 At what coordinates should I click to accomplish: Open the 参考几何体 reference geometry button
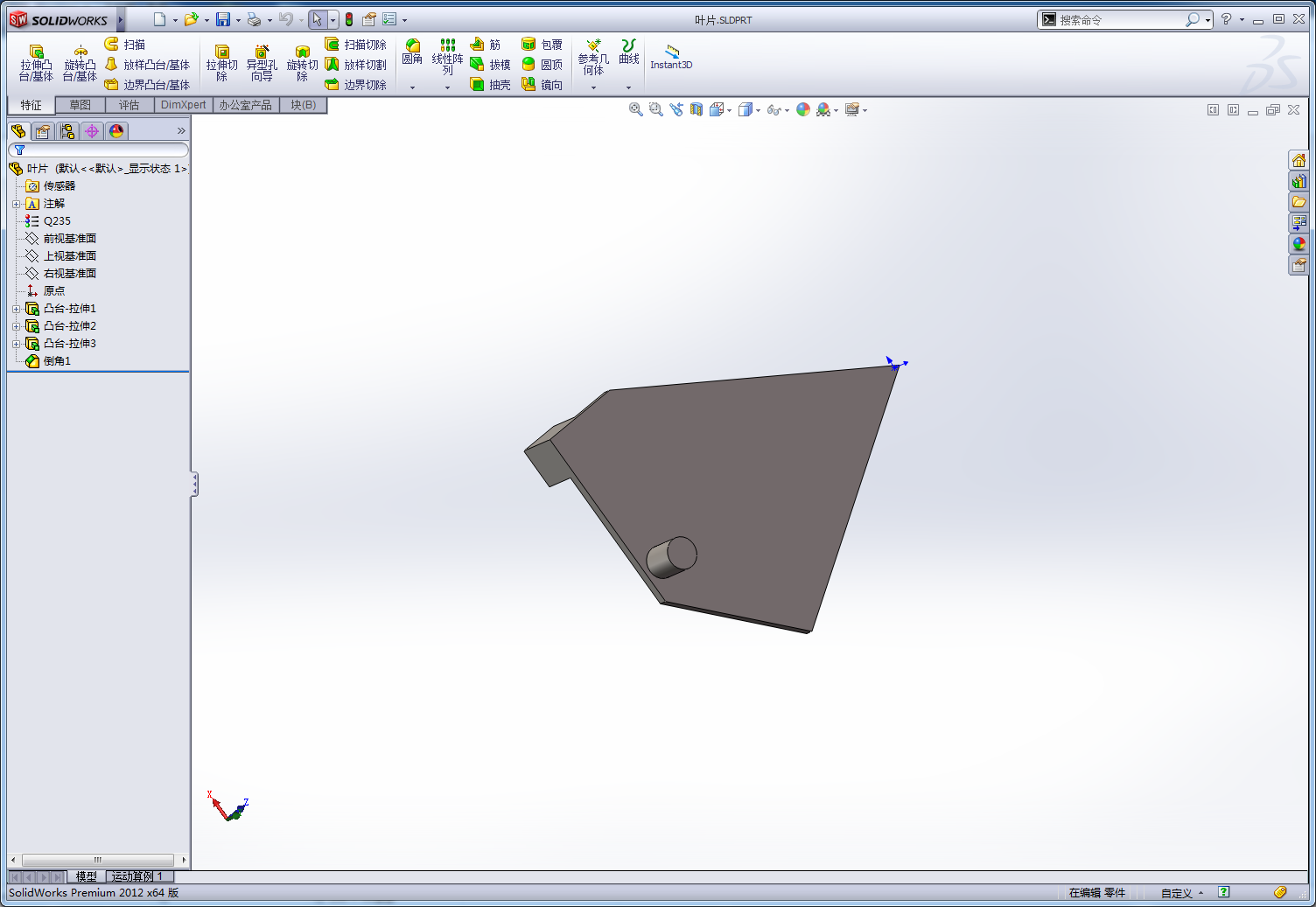point(593,59)
